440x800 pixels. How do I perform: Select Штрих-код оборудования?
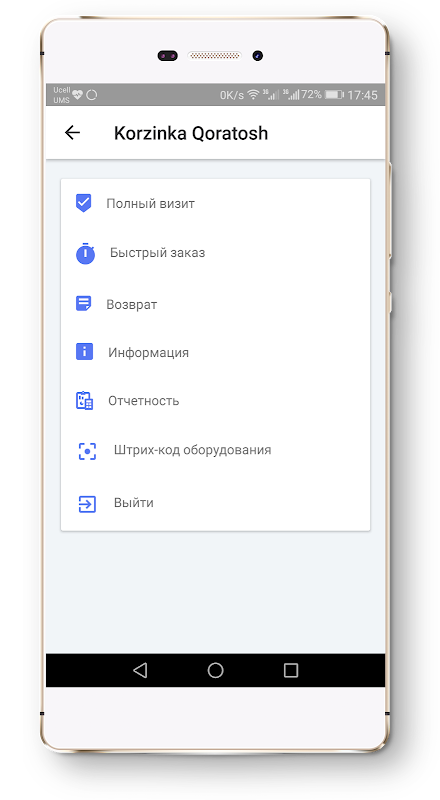point(215,451)
